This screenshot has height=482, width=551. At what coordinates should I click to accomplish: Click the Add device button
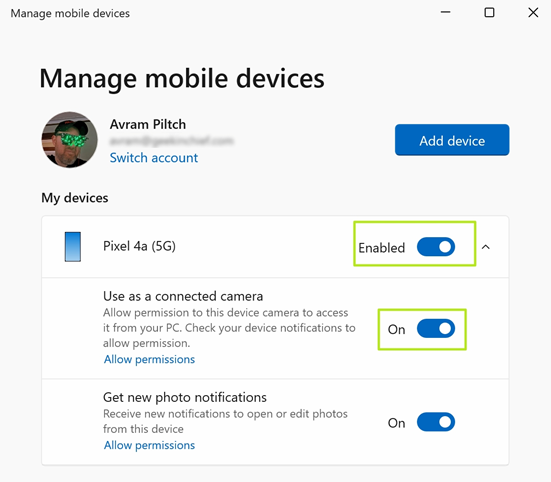pos(452,140)
